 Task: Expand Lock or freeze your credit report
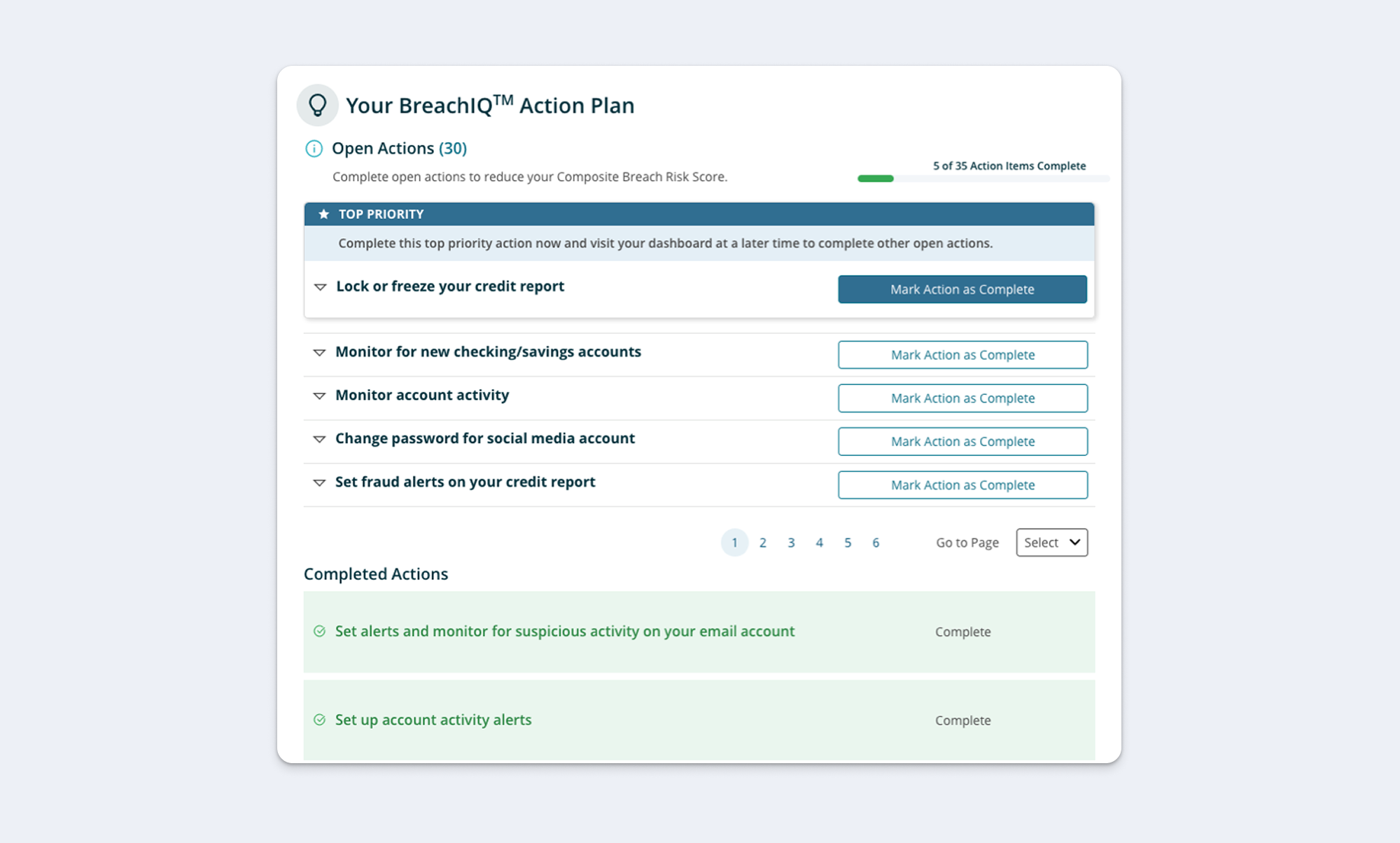[x=320, y=287]
